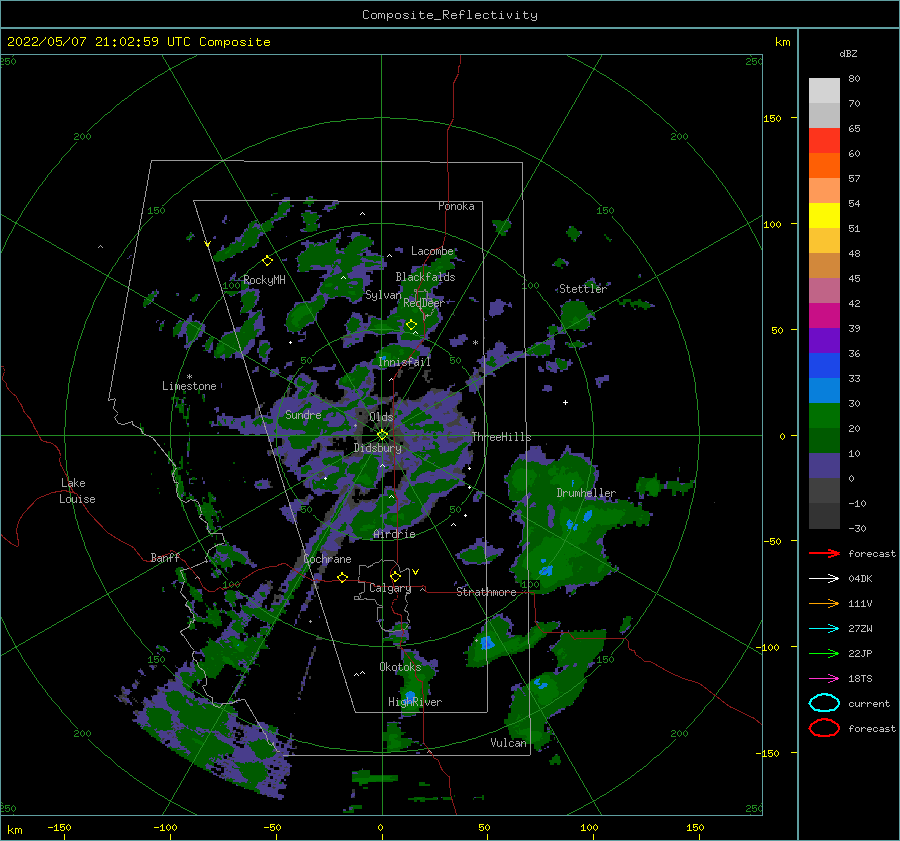Image resolution: width=900 pixels, height=841 pixels.
Task: Click the Blackfalds town label
Action: click(425, 277)
